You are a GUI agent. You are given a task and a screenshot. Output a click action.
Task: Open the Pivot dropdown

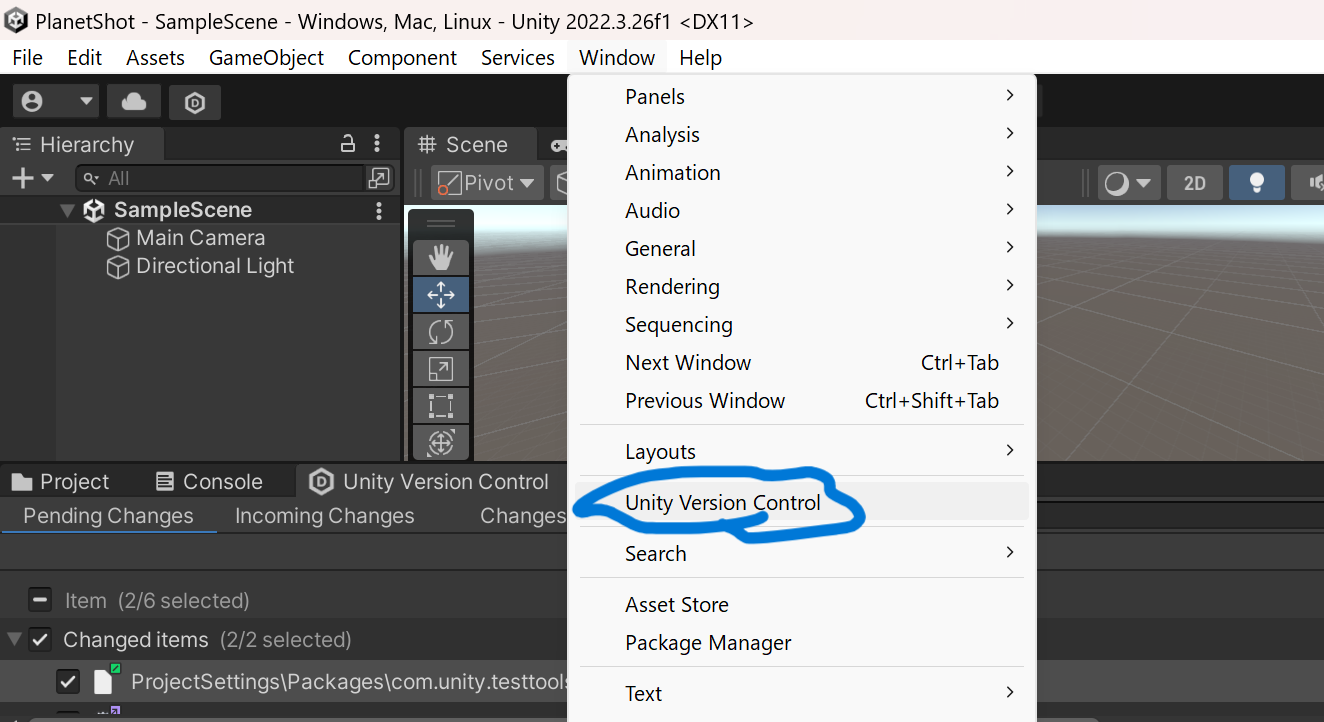[488, 183]
